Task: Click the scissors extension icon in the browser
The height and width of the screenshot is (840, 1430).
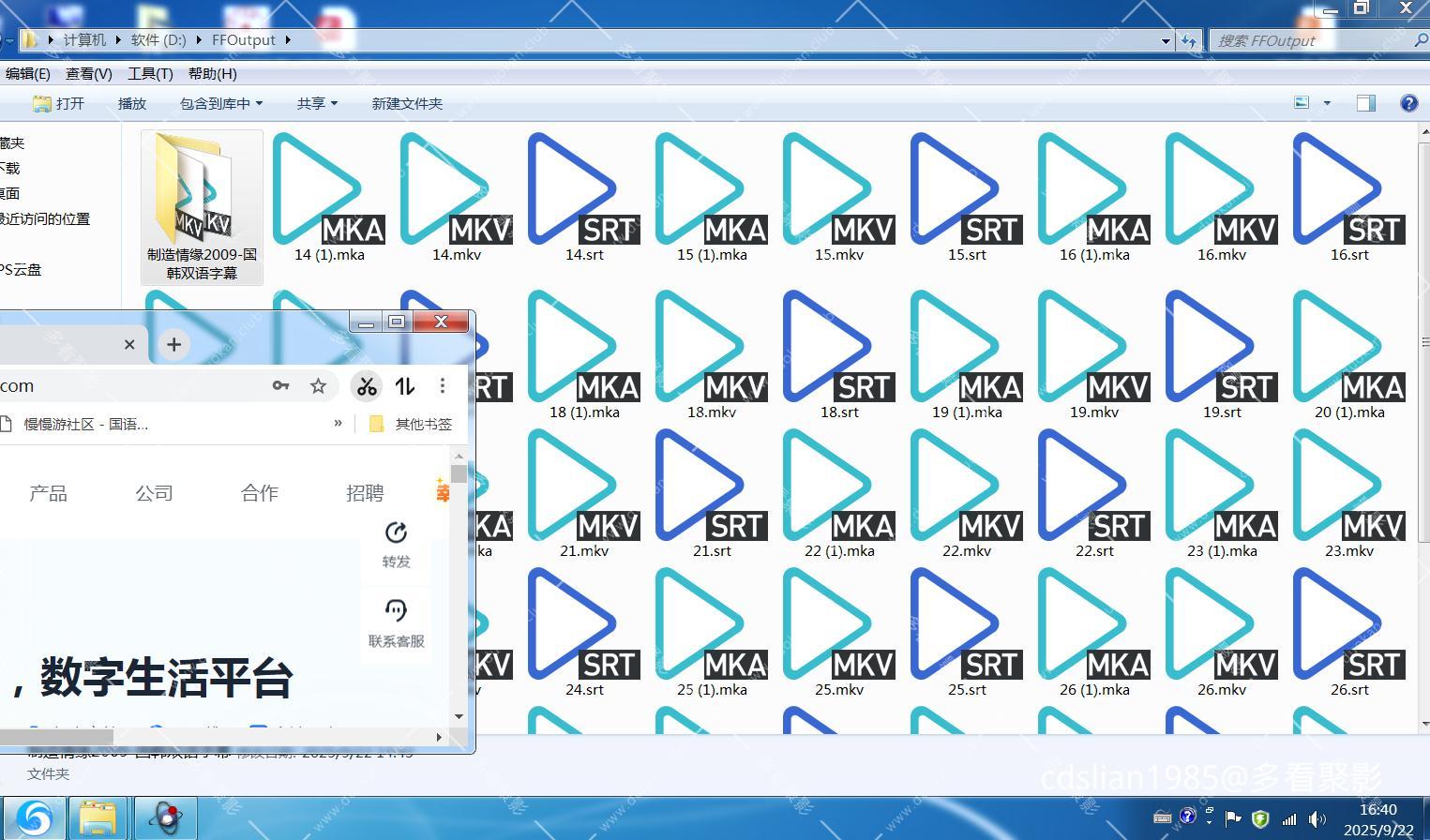Action: [367, 386]
